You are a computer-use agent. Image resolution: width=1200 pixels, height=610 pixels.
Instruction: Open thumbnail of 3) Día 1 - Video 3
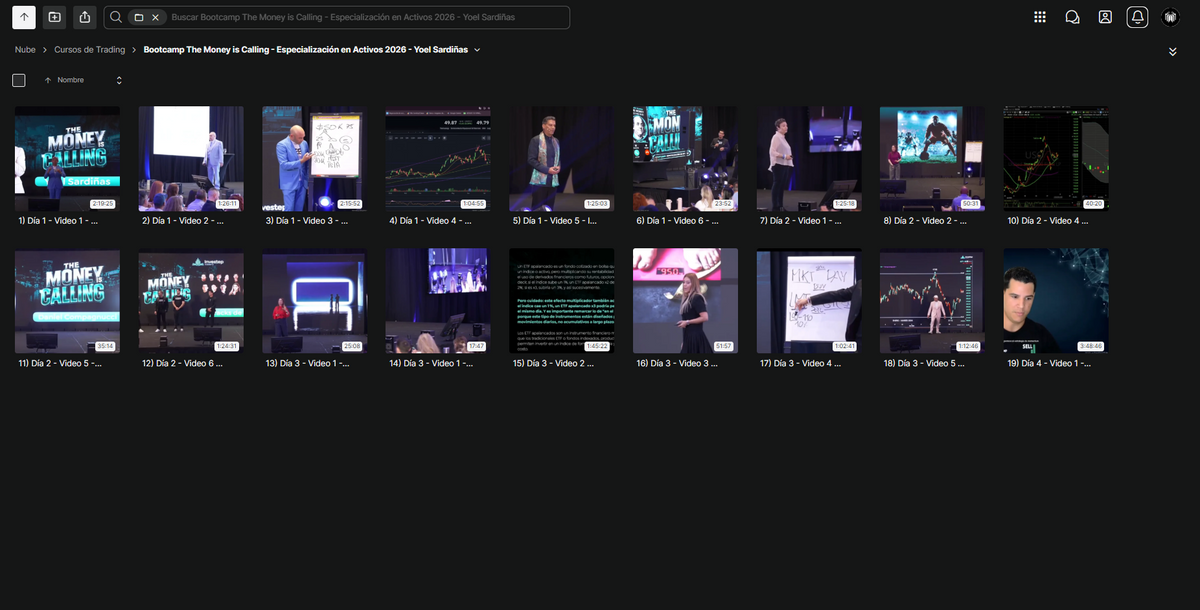coord(314,159)
